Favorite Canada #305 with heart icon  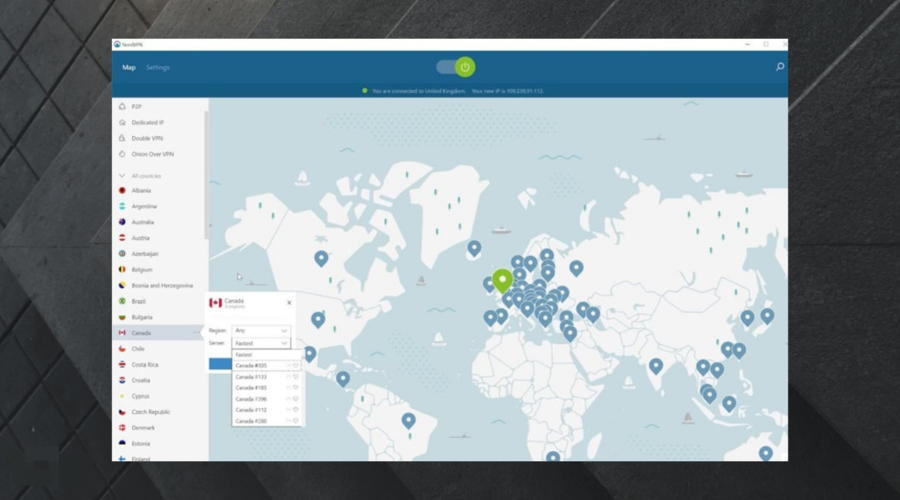[x=296, y=366]
